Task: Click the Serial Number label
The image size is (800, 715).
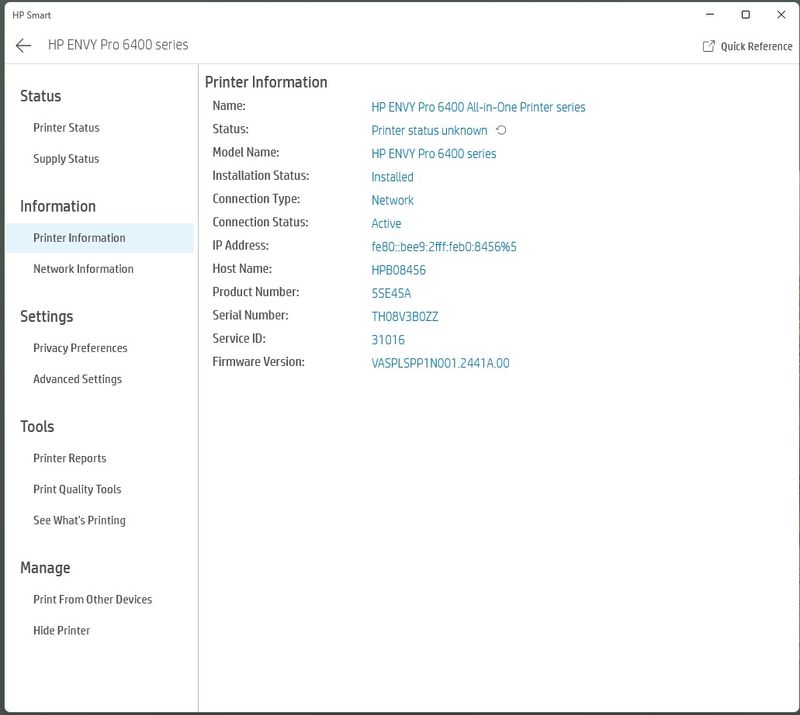Action: pyautogui.click(x=251, y=315)
